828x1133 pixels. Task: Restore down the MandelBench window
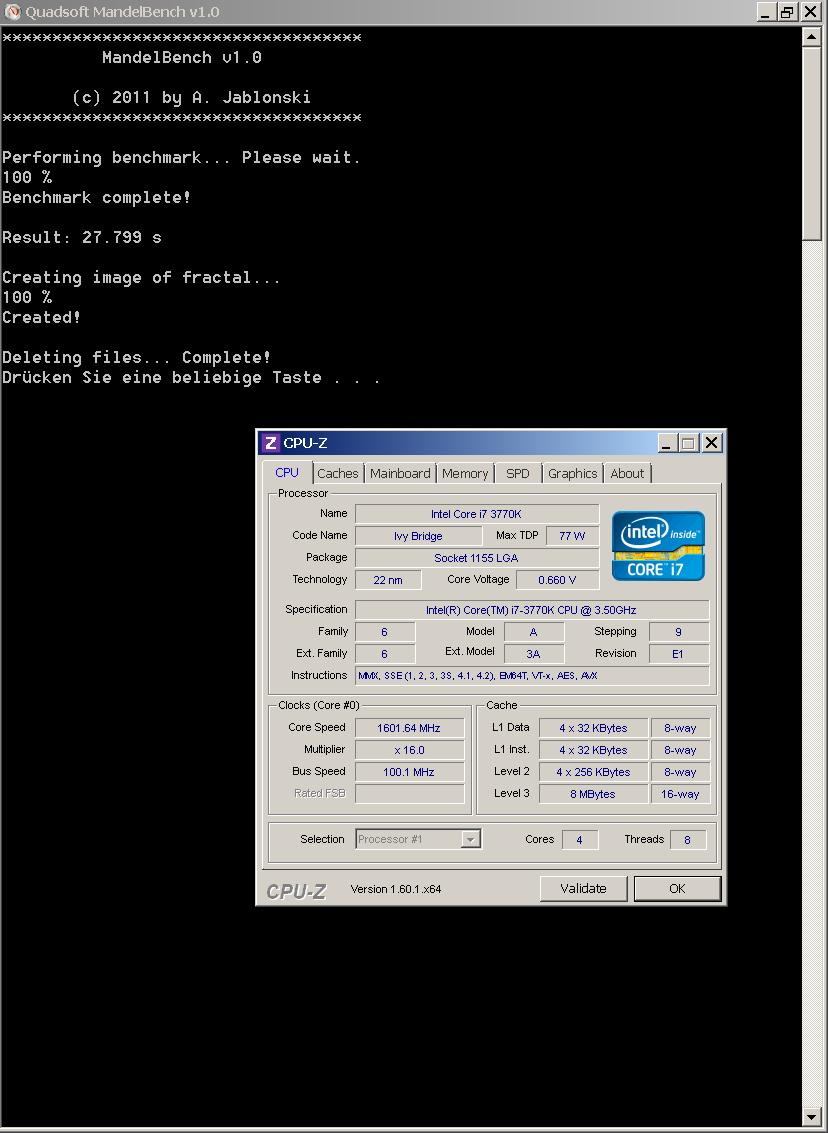tap(788, 12)
